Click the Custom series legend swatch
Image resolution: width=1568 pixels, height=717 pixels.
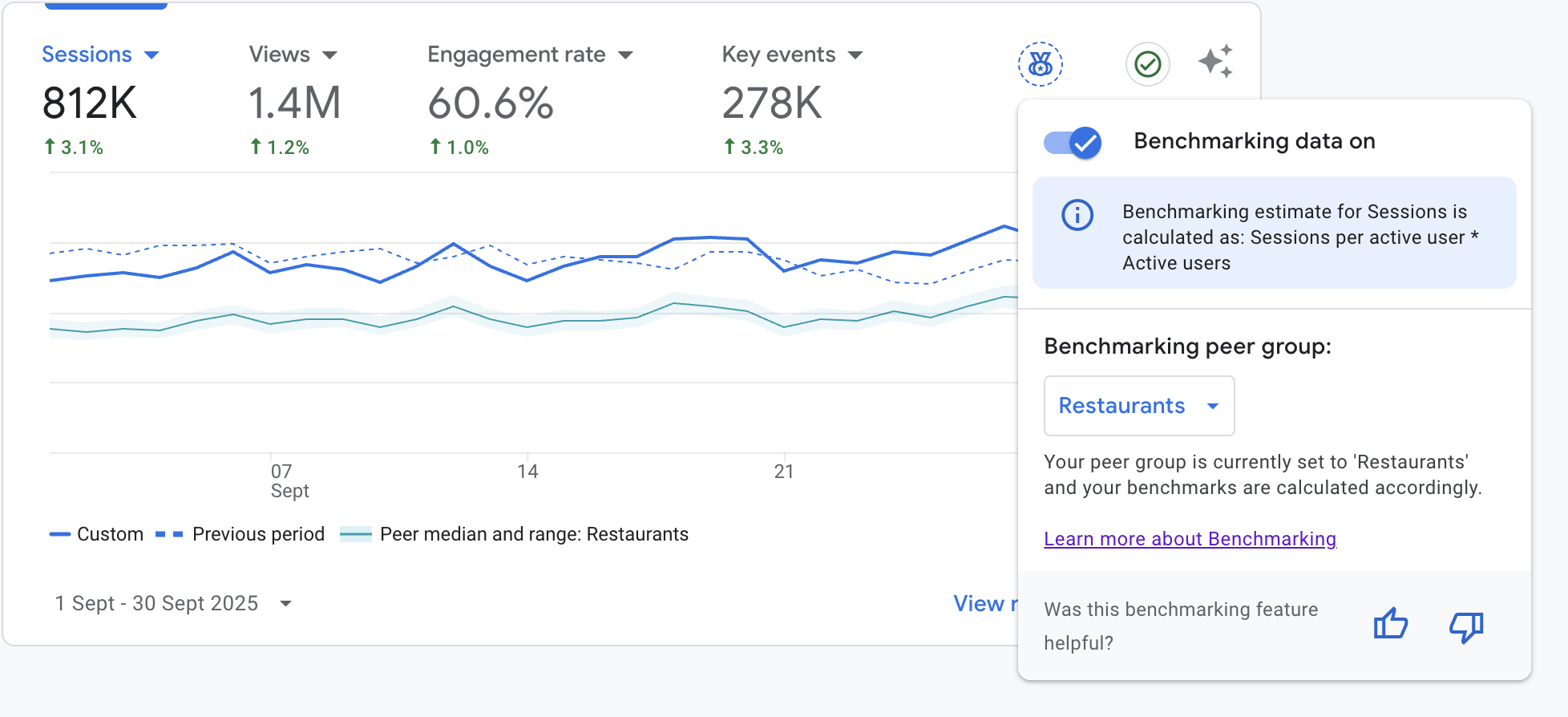point(60,534)
